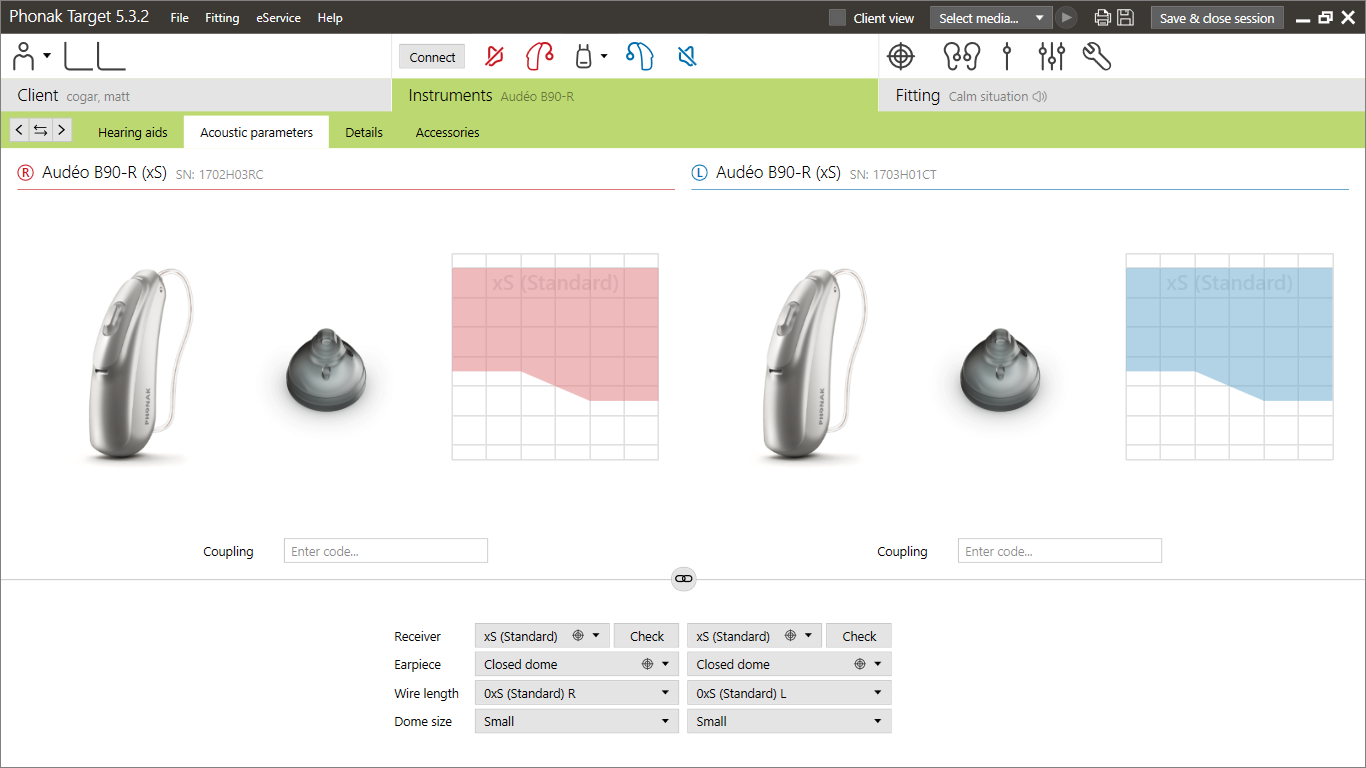1366x768 pixels.
Task: Open Wire length 0xS (Standard) R dropdown
Action: pyautogui.click(x=576, y=693)
